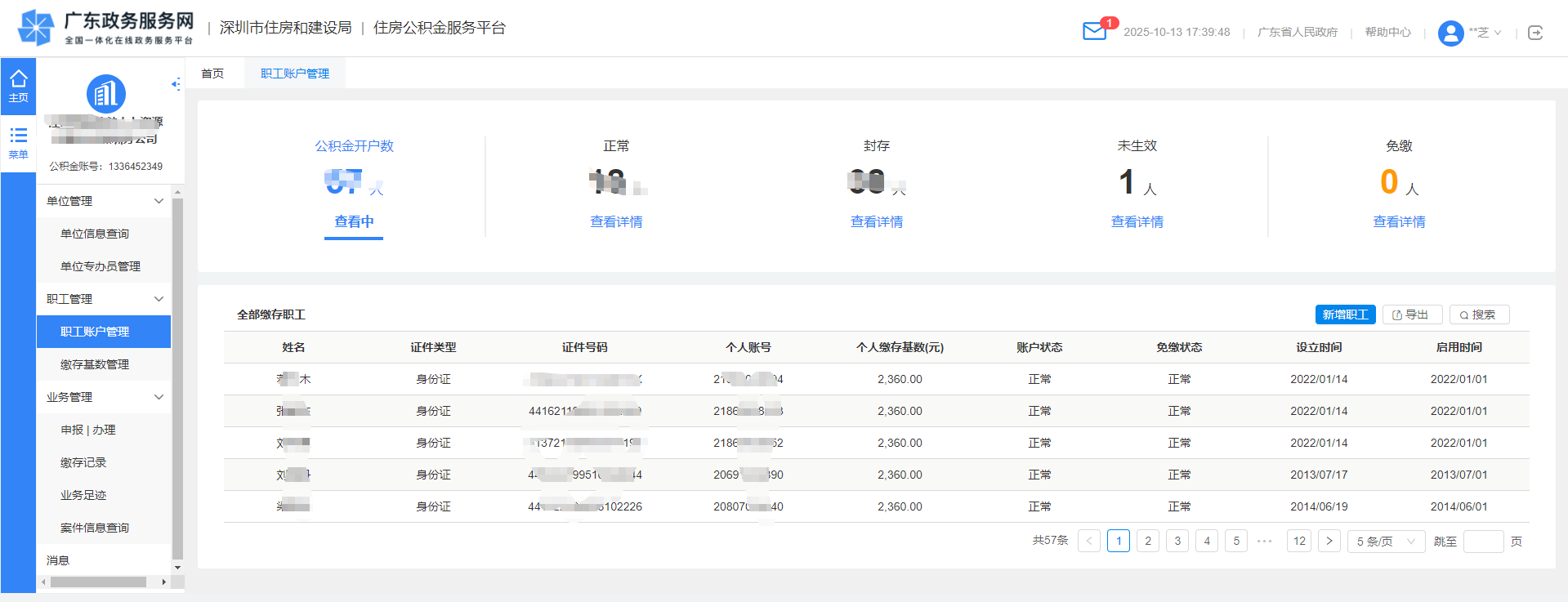The width and height of the screenshot is (1568, 602).
Task: View details for 未生效 accounts
Action: pos(1137,221)
